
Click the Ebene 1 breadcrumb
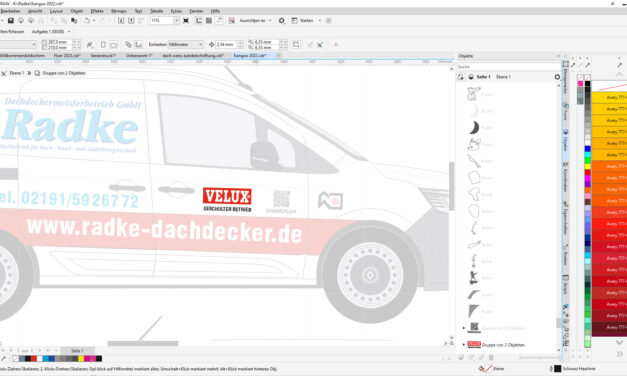pyautogui.click(x=17, y=73)
